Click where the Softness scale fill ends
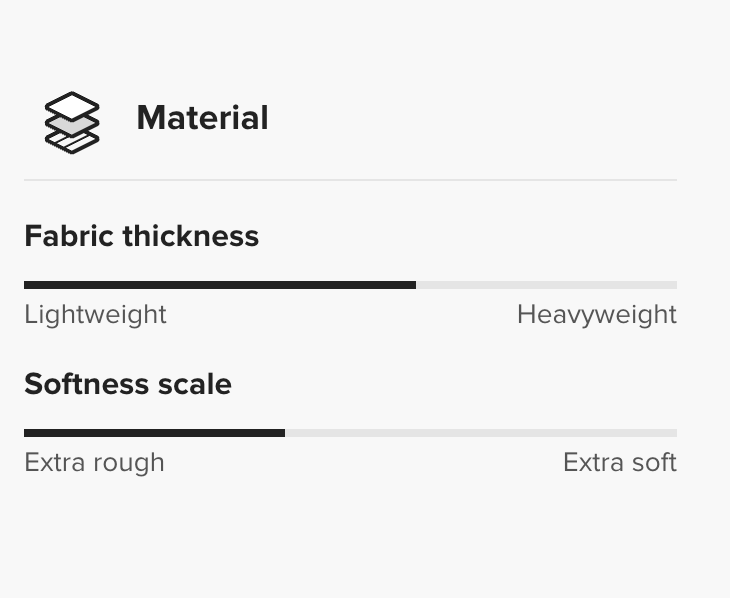 pyautogui.click(x=284, y=433)
